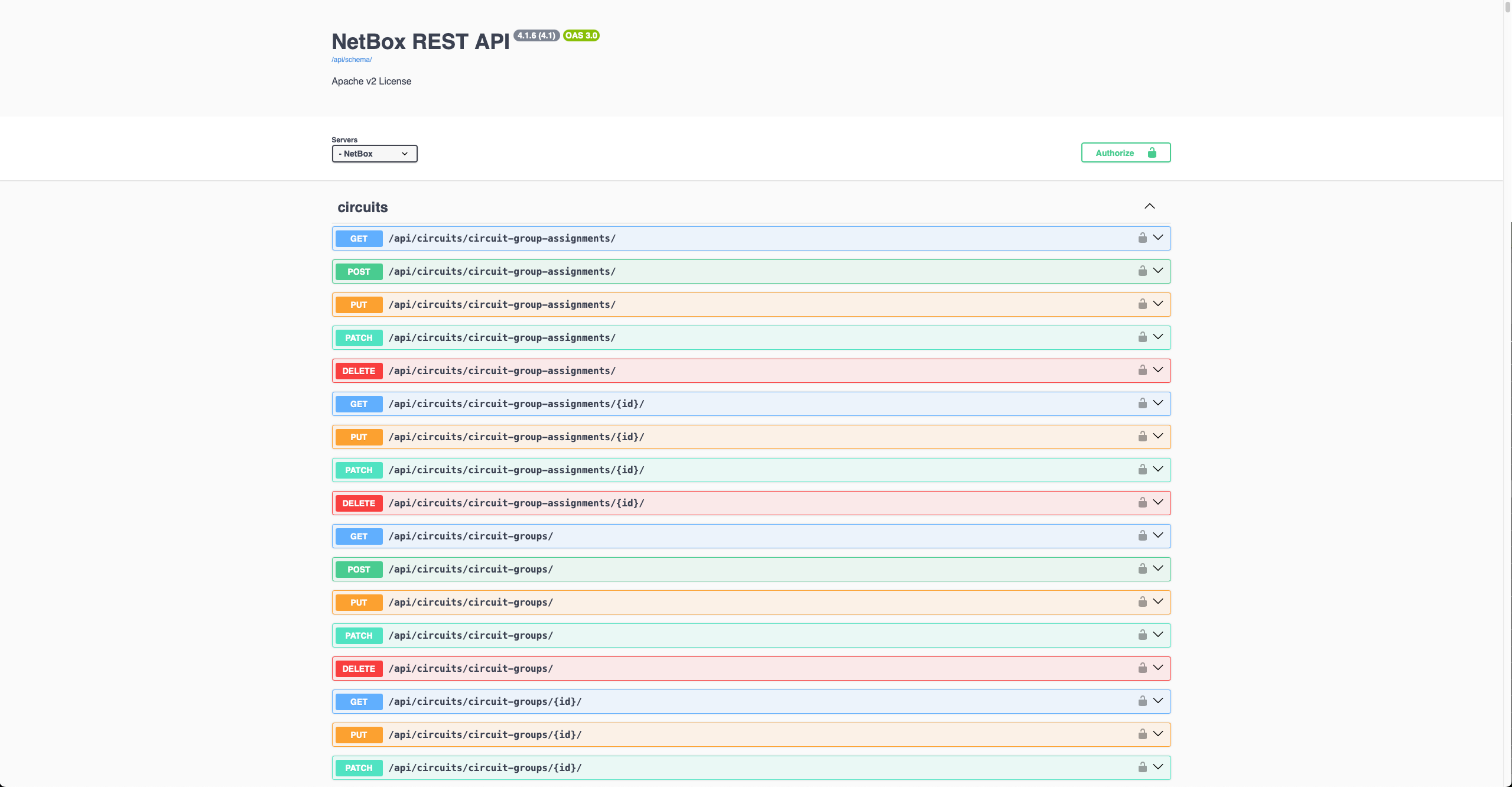Click the NetBox REST API title
This screenshot has height=787, width=1512.
420,41
